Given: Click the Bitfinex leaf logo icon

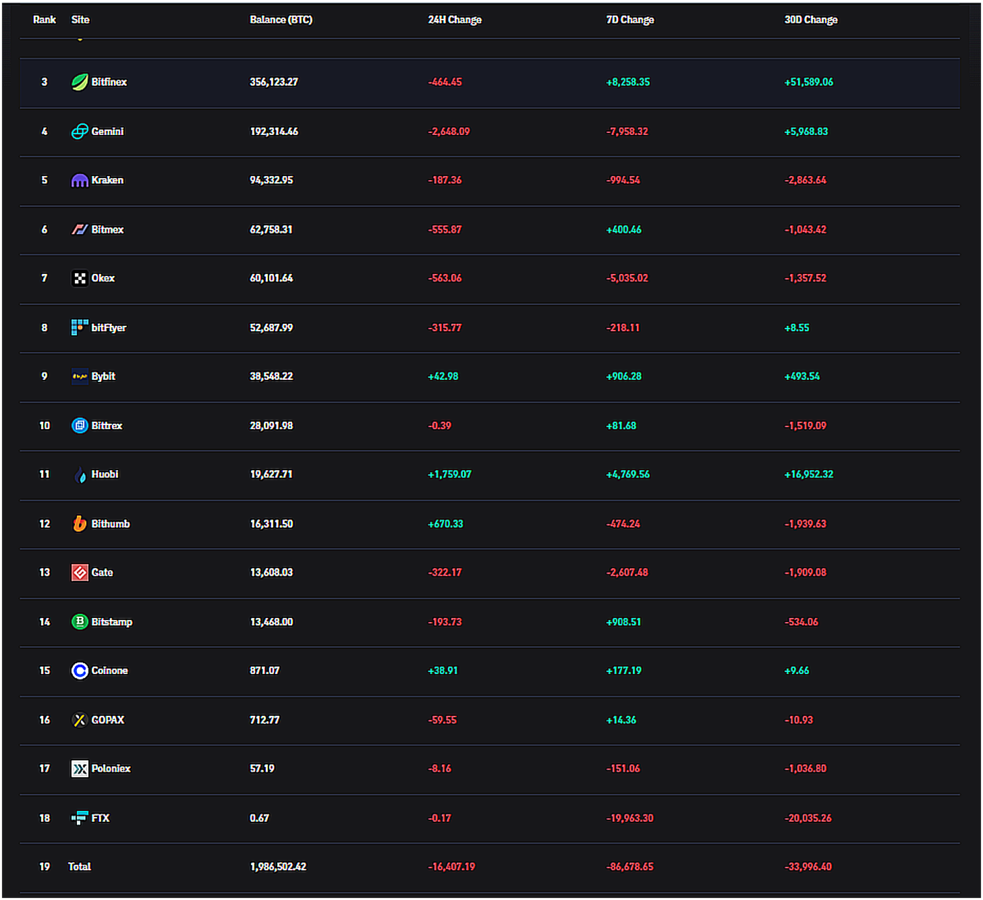Looking at the screenshot, I should click(x=80, y=82).
